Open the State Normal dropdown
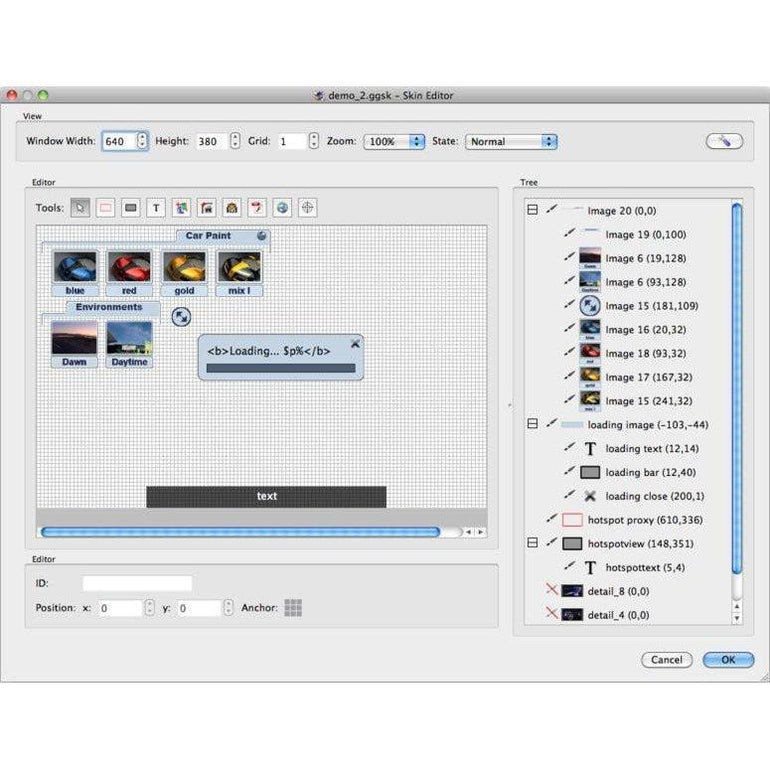The image size is (770, 770). click(x=511, y=141)
